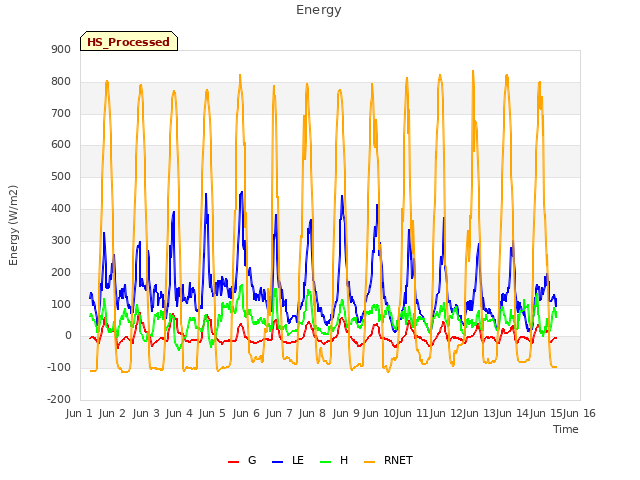Click the 800 y-axis tick label
This screenshot has height=480, width=640.
click(61, 82)
